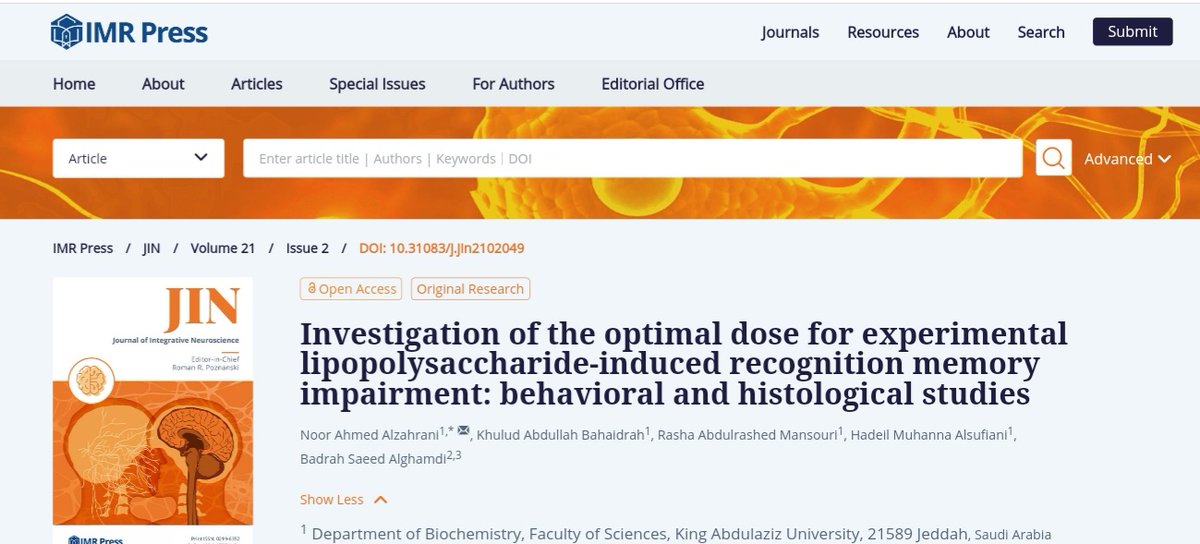Click the Issue 2 breadcrumb link
The height and width of the screenshot is (544, 1200).
pos(305,248)
